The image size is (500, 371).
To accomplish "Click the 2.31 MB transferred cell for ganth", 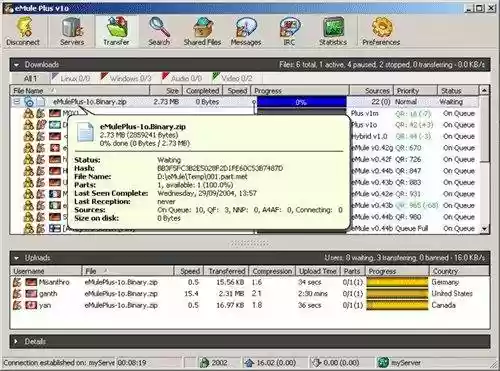I will 231,294.
